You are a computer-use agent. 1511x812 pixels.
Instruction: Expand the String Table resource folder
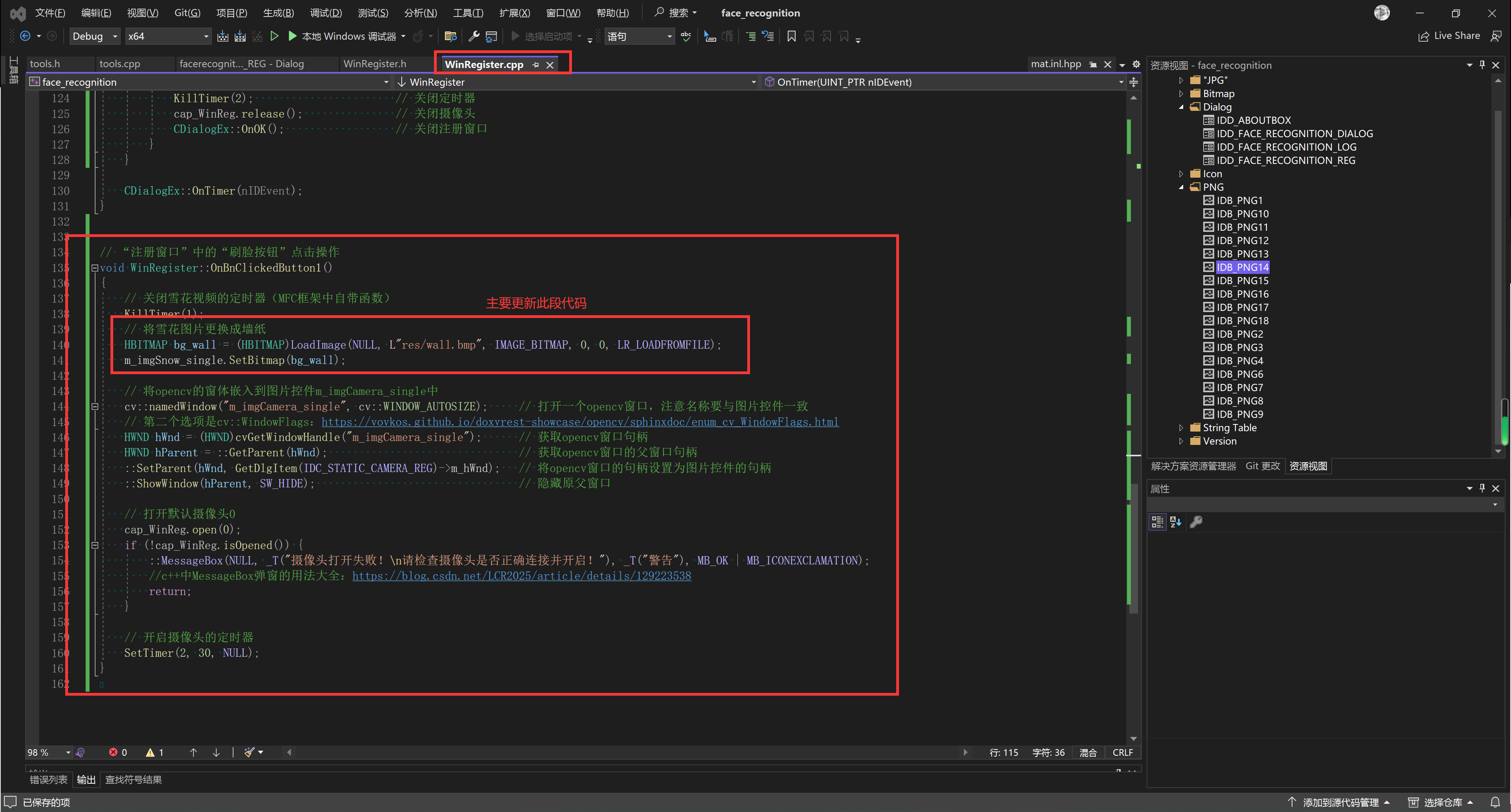1181,428
